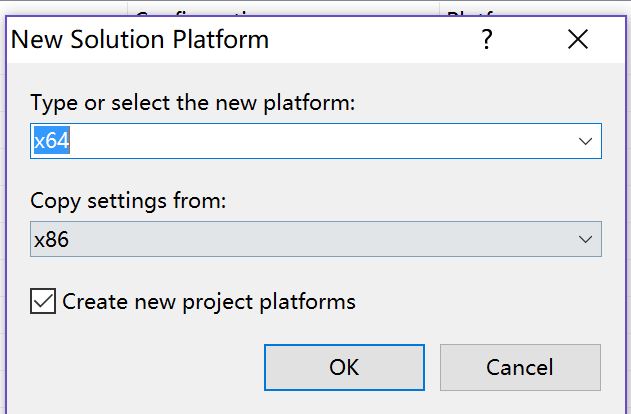Click the Type or select the new platform label

tap(193, 103)
